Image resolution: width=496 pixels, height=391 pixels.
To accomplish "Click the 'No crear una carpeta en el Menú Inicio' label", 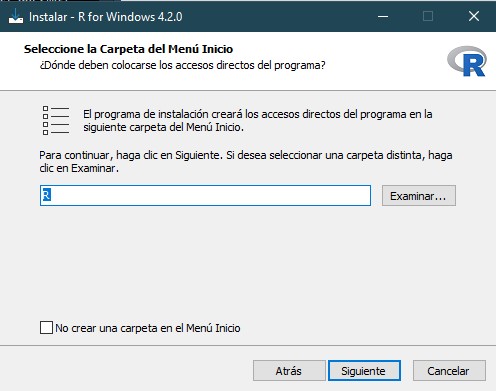I will point(148,328).
